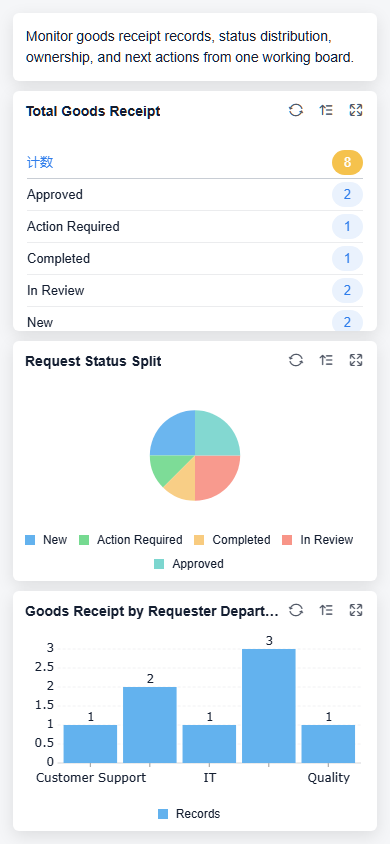This screenshot has width=390, height=844.
Task: Refresh Goods Receipt by Requester Department chart
Action: (296, 610)
